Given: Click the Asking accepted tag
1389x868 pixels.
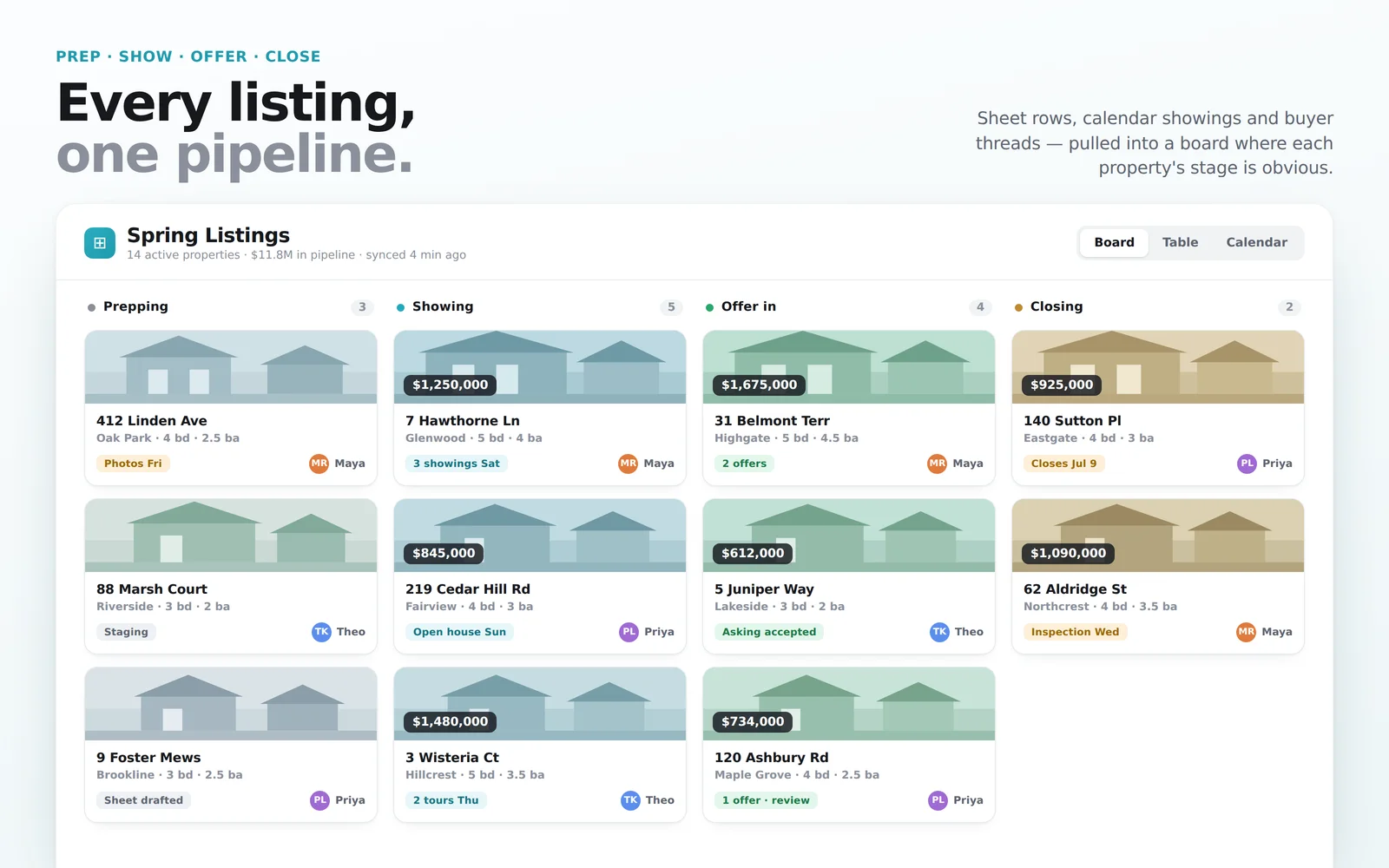Looking at the screenshot, I should tap(769, 632).
